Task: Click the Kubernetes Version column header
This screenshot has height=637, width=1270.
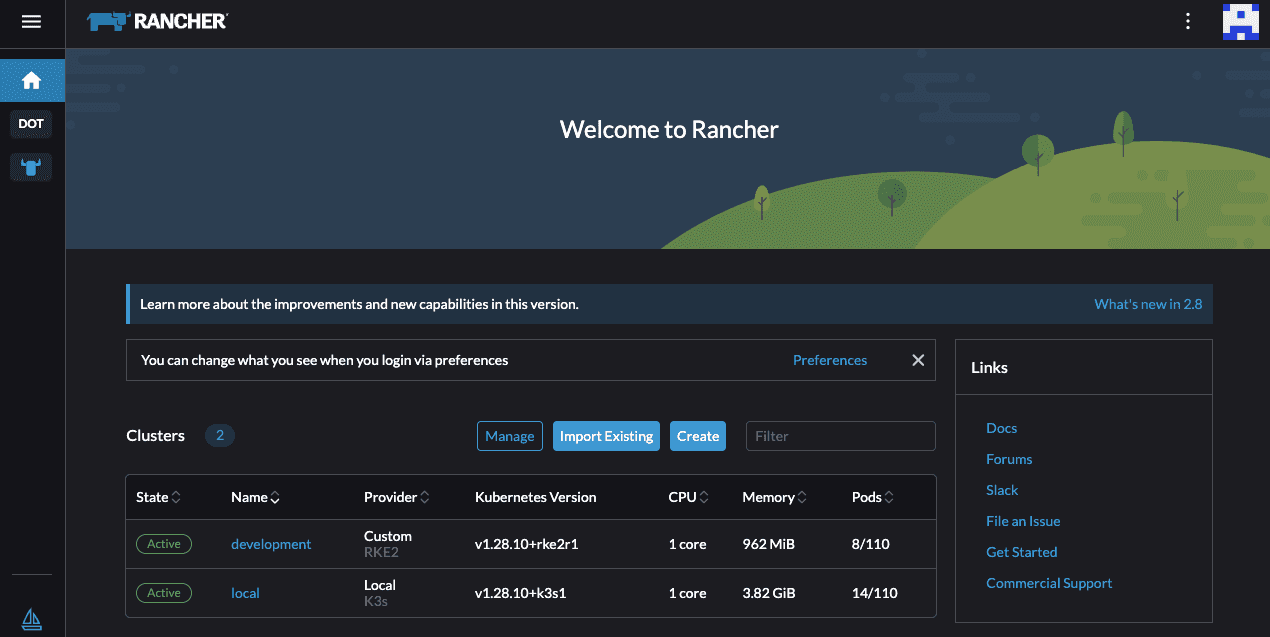Action: (x=535, y=497)
